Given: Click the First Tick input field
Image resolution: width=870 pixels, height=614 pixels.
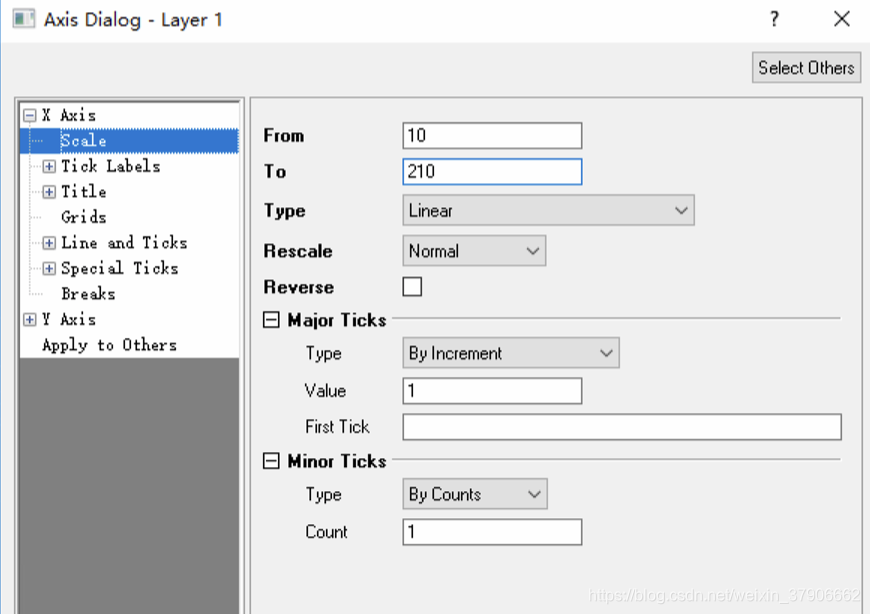Looking at the screenshot, I should point(622,427).
